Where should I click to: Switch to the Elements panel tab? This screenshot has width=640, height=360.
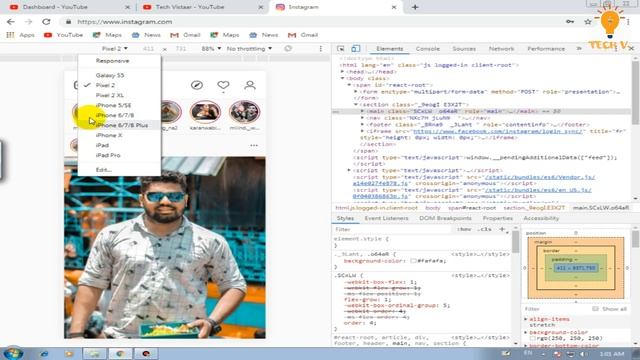coord(389,49)
